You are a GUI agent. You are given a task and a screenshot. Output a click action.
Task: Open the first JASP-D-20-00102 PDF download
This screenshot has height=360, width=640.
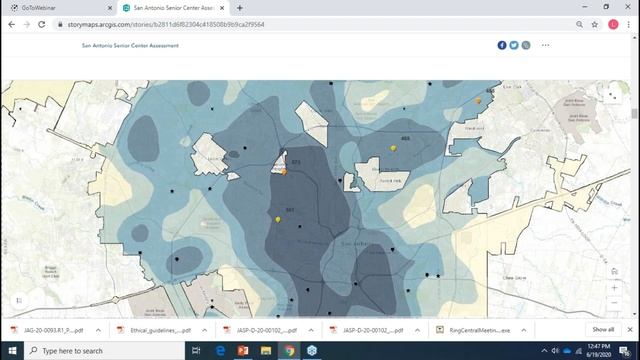[261, 330]
